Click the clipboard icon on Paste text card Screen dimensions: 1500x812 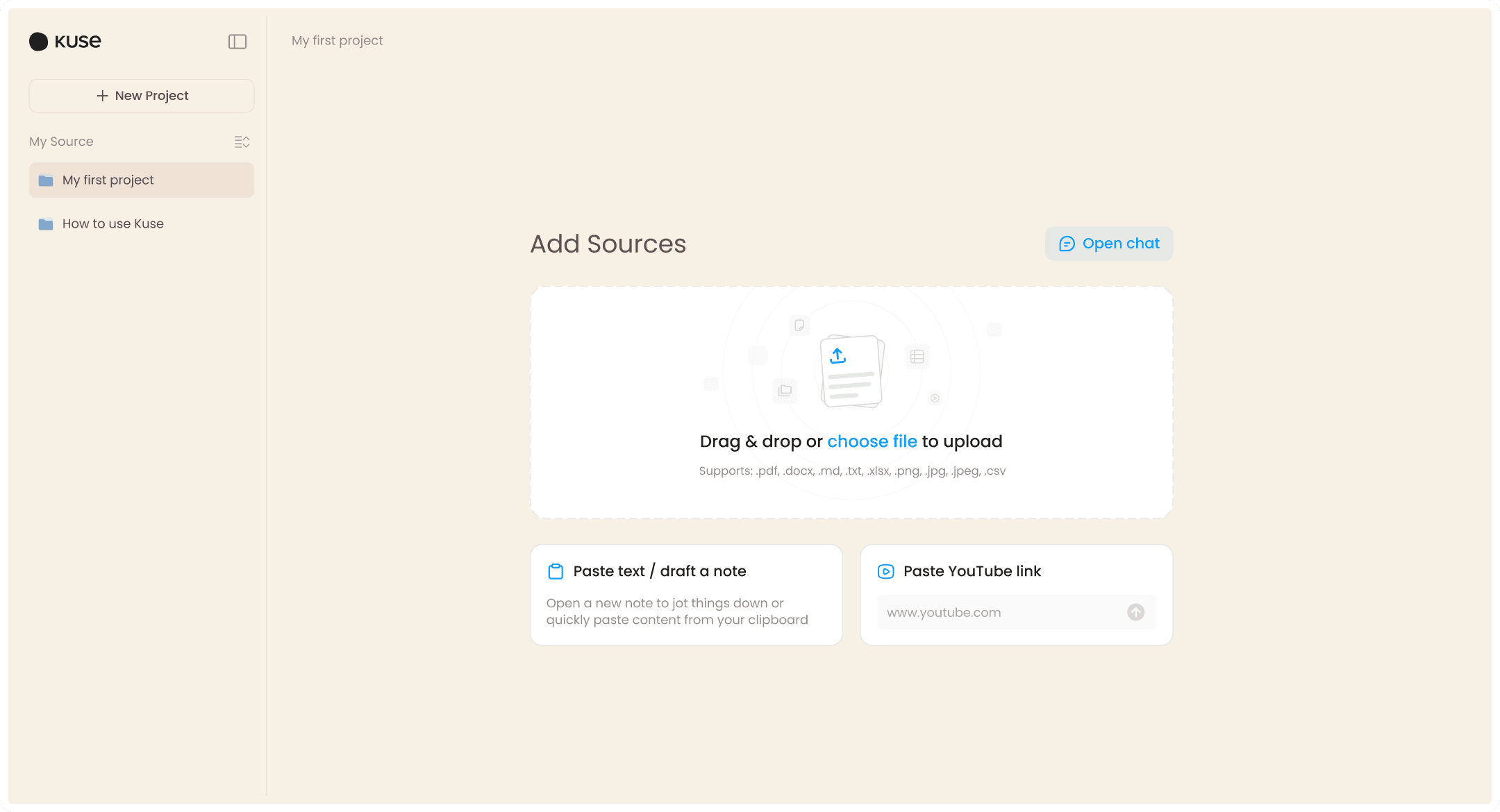pyautogui.click(x=555, y=570)
